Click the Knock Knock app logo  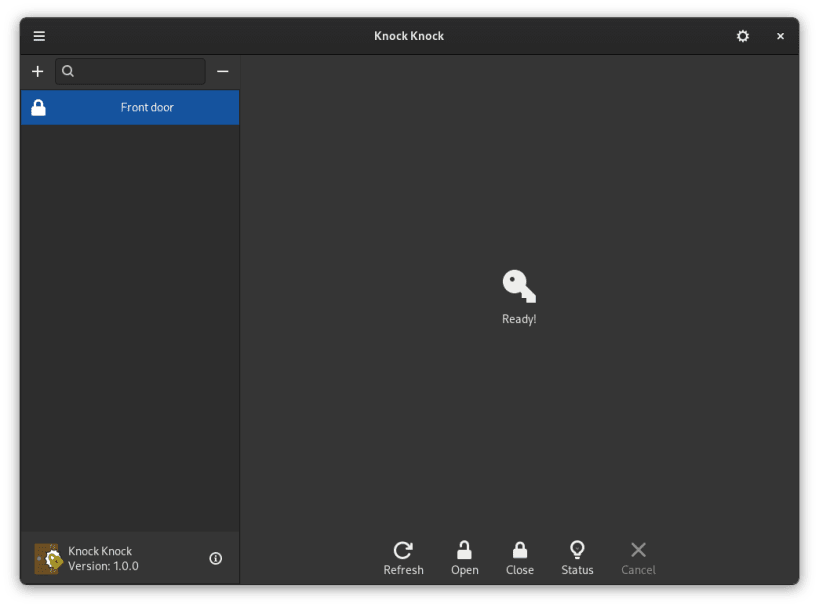tap(48, 558)
